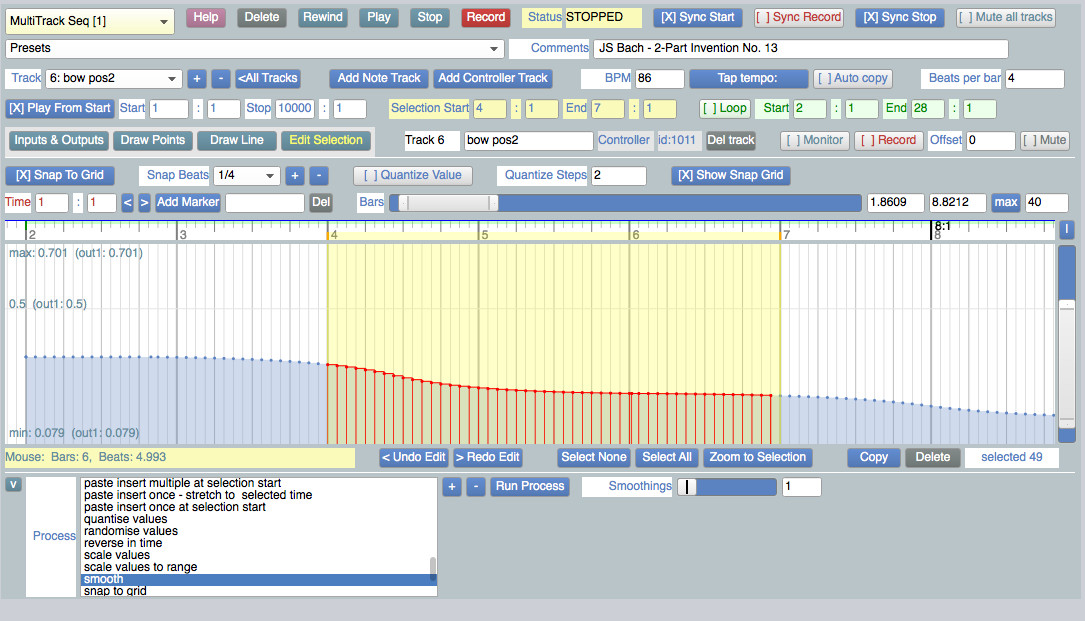This screenshot has height=621, width=1085.
Task: Click Zoom to Selection button
Action: [758, 457]
